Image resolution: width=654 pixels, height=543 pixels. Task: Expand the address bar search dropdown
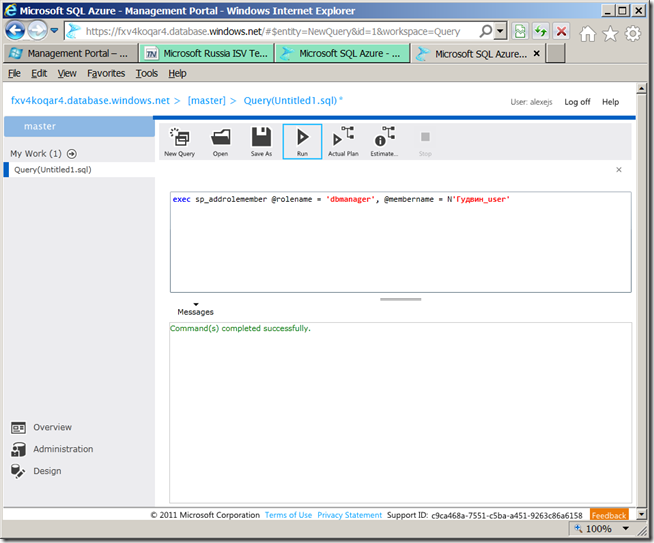pyautogui.click(x=500, y=31)
